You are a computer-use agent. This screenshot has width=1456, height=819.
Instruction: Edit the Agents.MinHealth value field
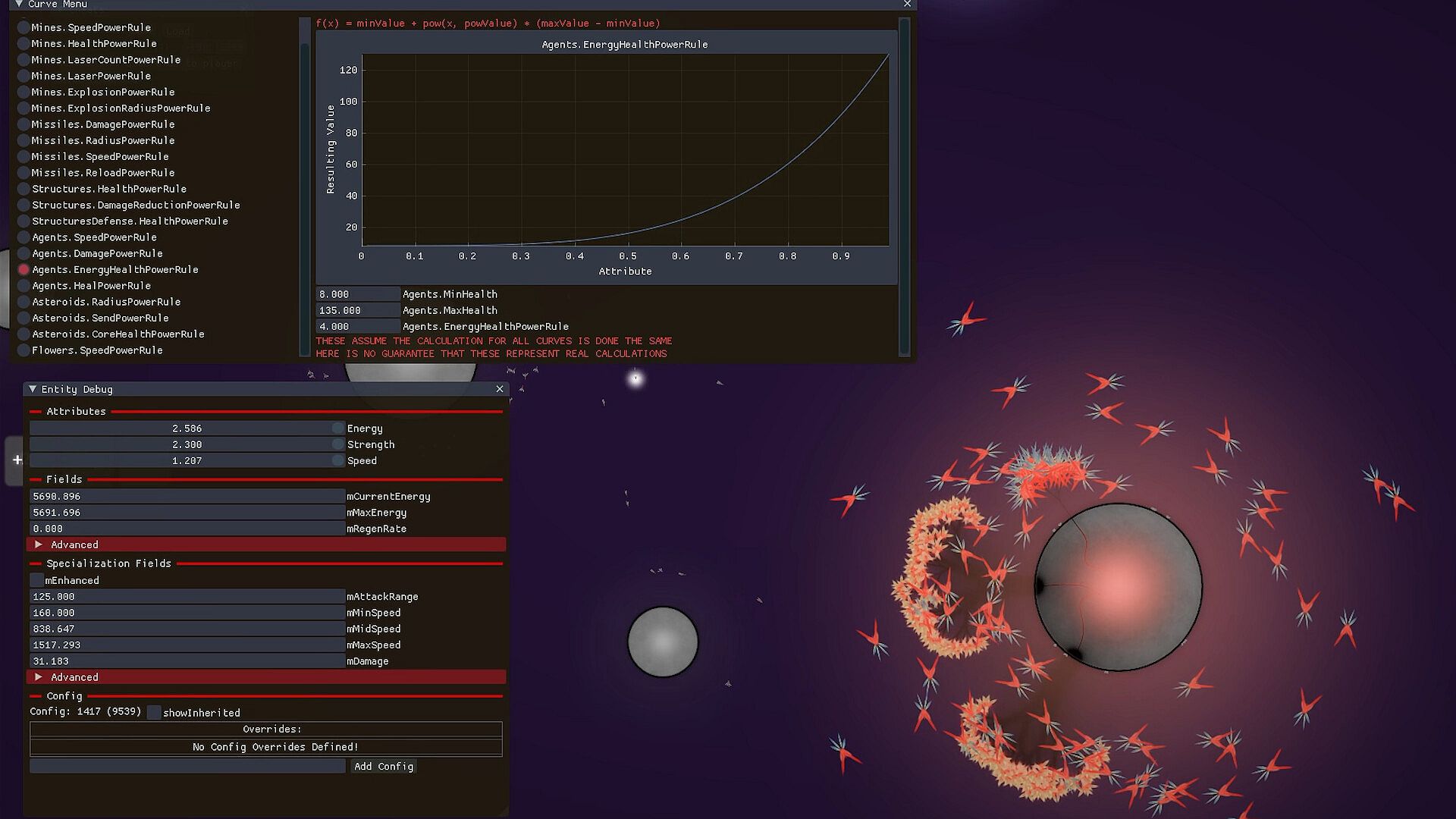pyautogui.click(x=358, y=294)
